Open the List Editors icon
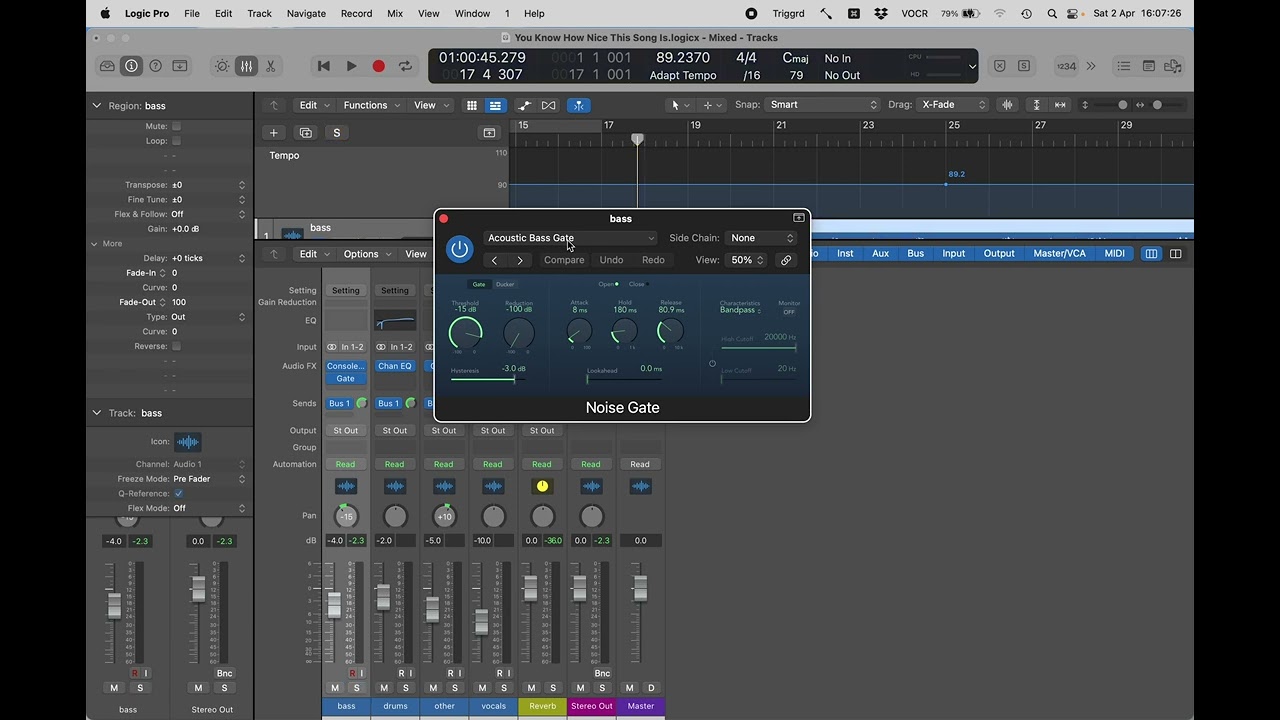The height and width of the screenshot is (720, 1280). pyautogui.click(x=1124, y=66)
